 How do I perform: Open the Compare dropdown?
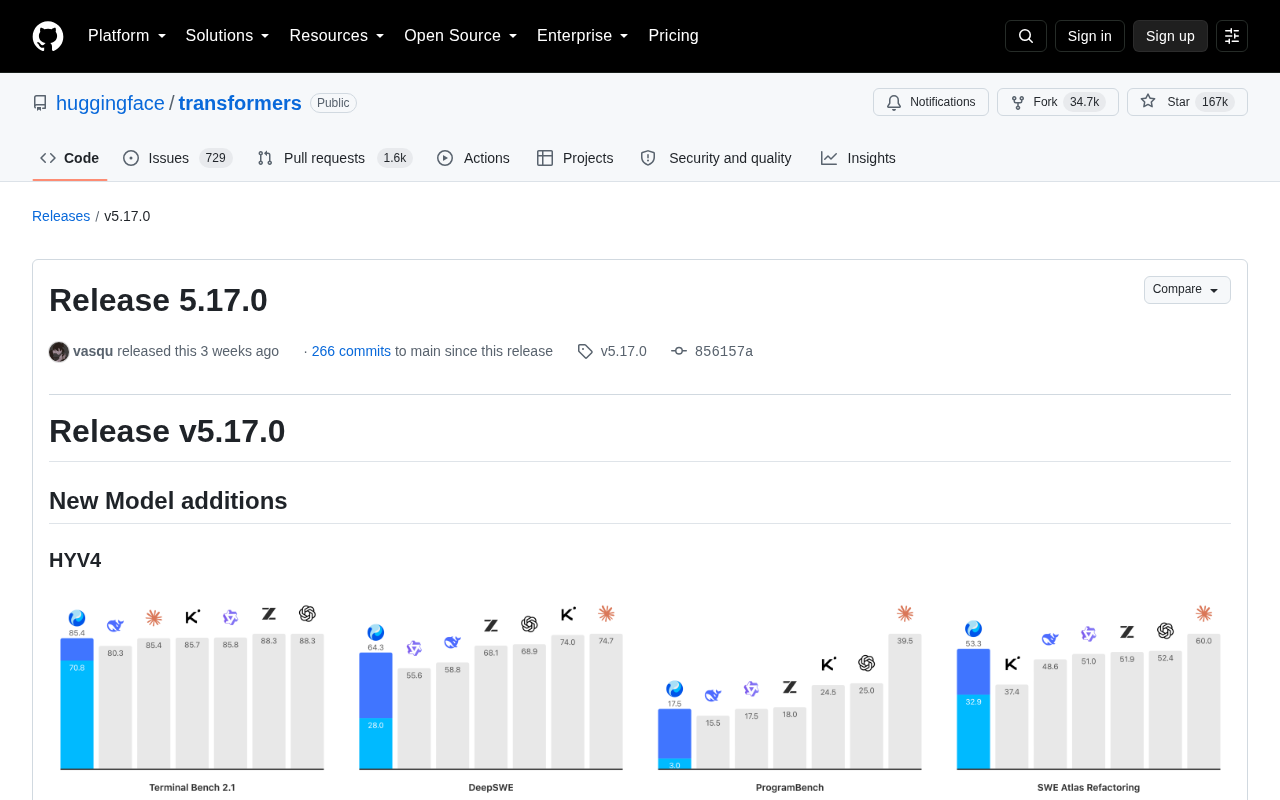1187,290
